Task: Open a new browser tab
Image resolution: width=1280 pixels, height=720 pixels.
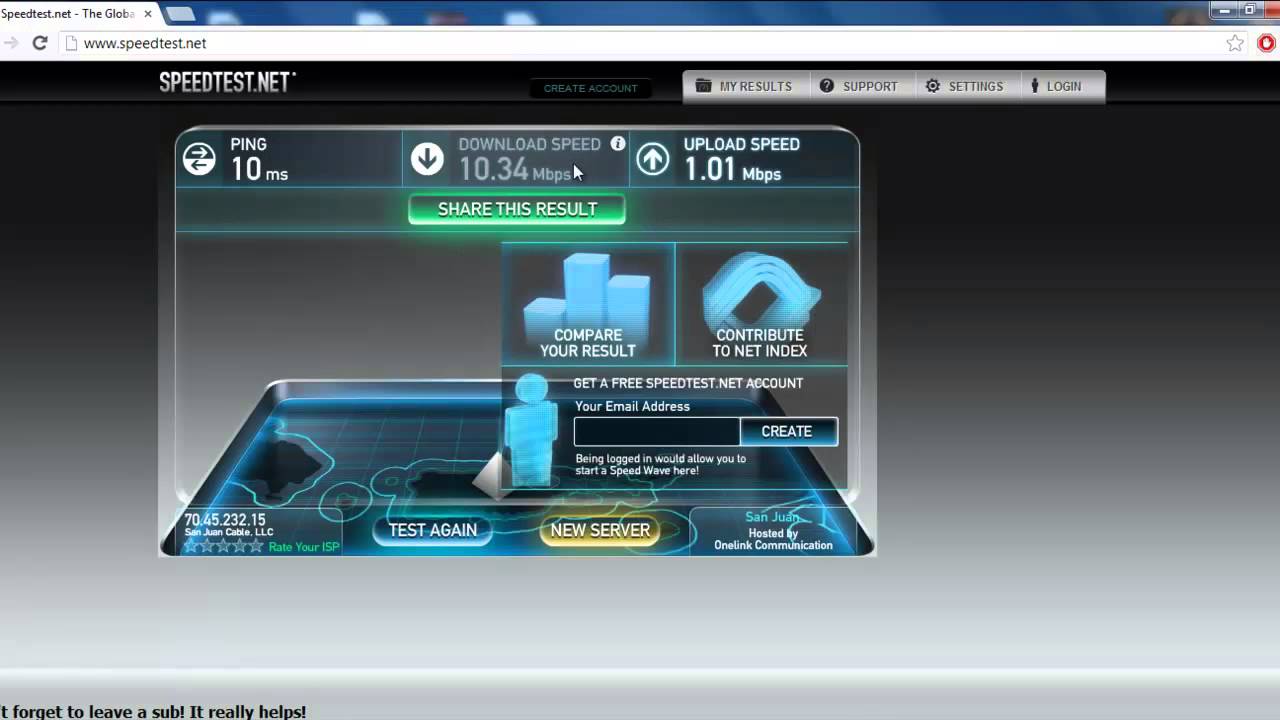Action: coord(180,14)
